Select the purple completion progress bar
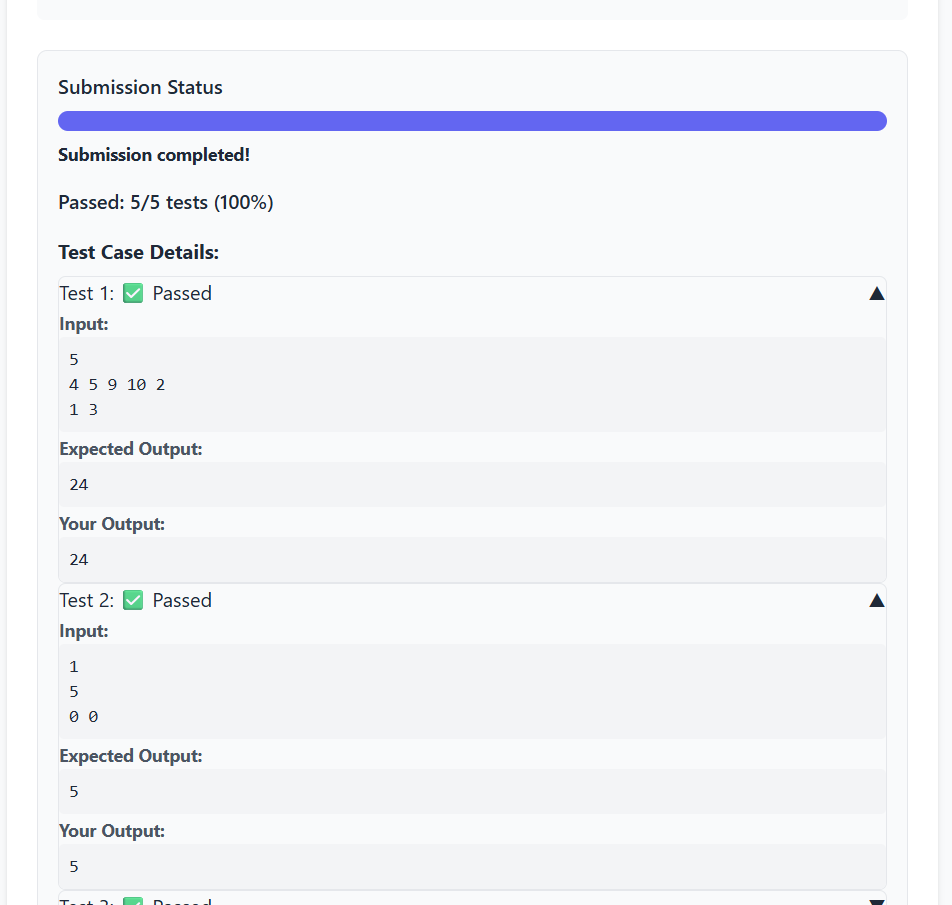The width and height of the screenshot is (952, 905). 472,120
